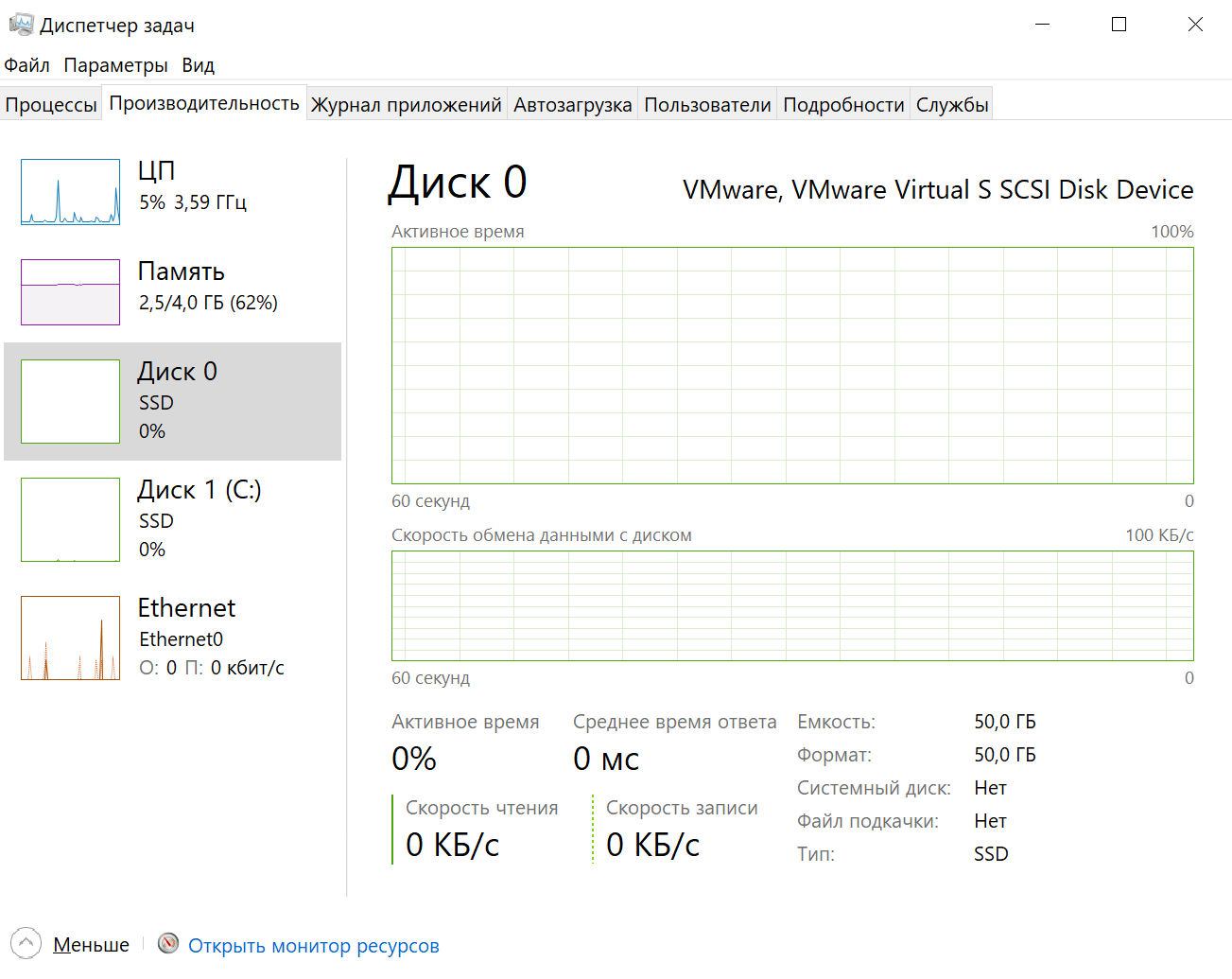Click the Task Manager app icon in title bar
The image size is (1232, 979).
(21, 25)
